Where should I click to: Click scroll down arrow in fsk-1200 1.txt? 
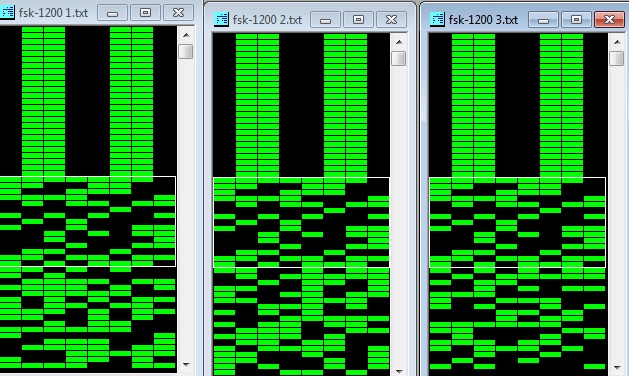(186, 364)
